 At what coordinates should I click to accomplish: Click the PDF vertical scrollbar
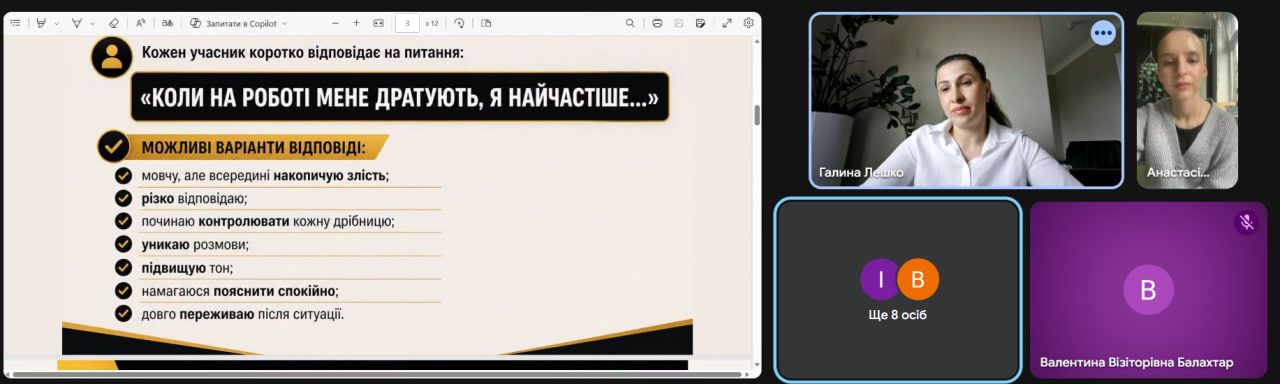(757, 115)
